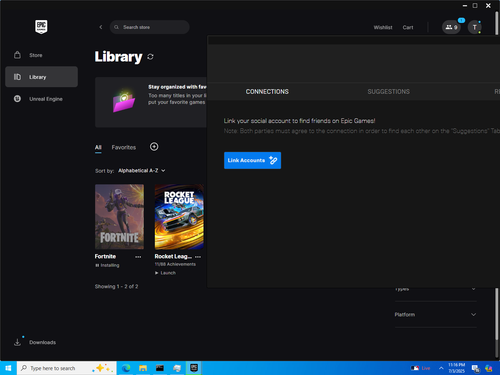Click "Showing 1 - 2 of 2" text
The width and height of the screenshot is (500, 375).
[116, 286]
